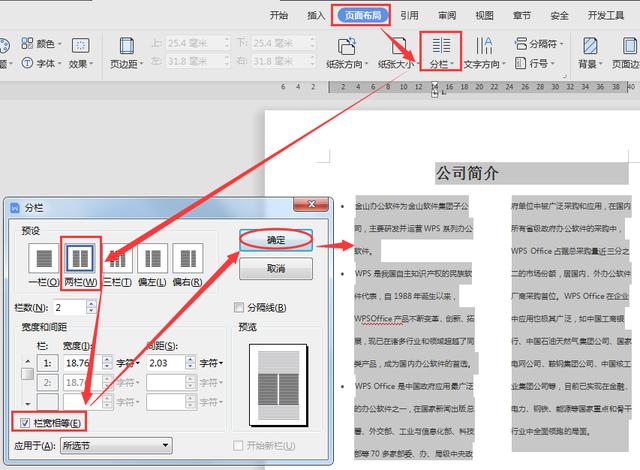Confirm with the 确定 button

tap(276, 240)
